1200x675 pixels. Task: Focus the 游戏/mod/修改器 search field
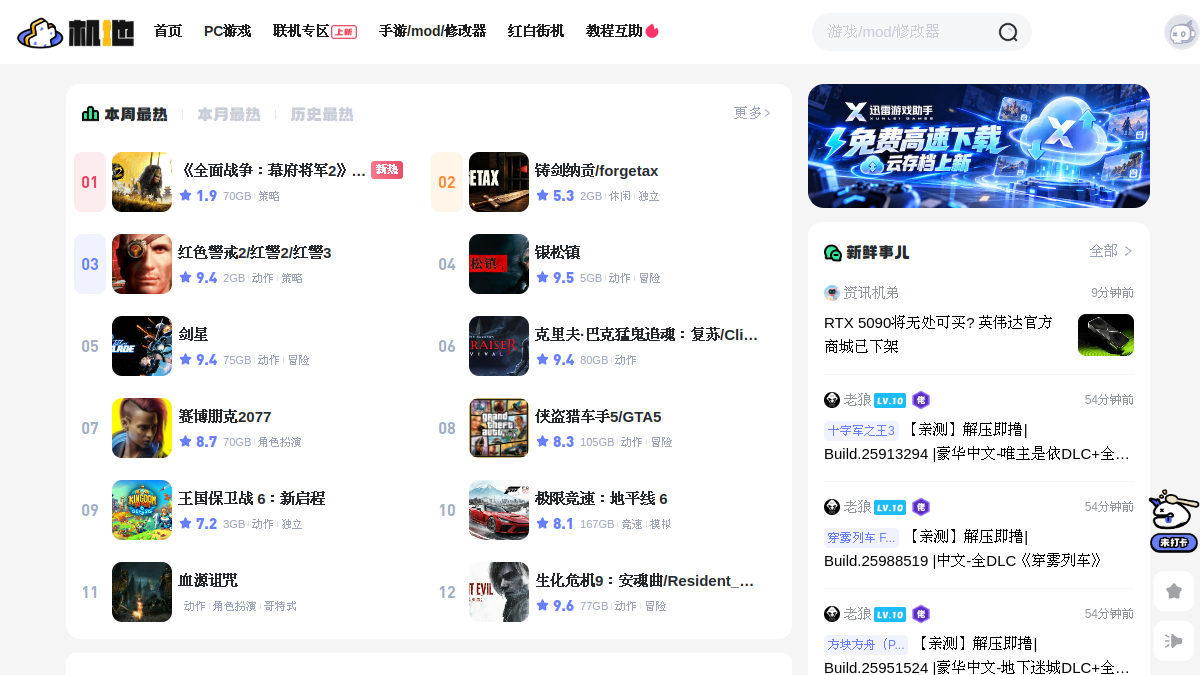point(905,32)
